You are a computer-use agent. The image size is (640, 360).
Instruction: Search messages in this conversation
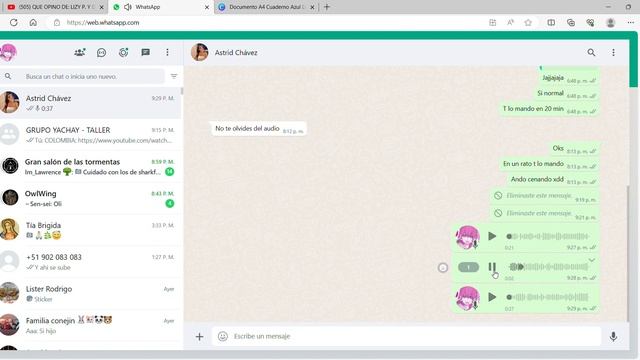[591, 52]
